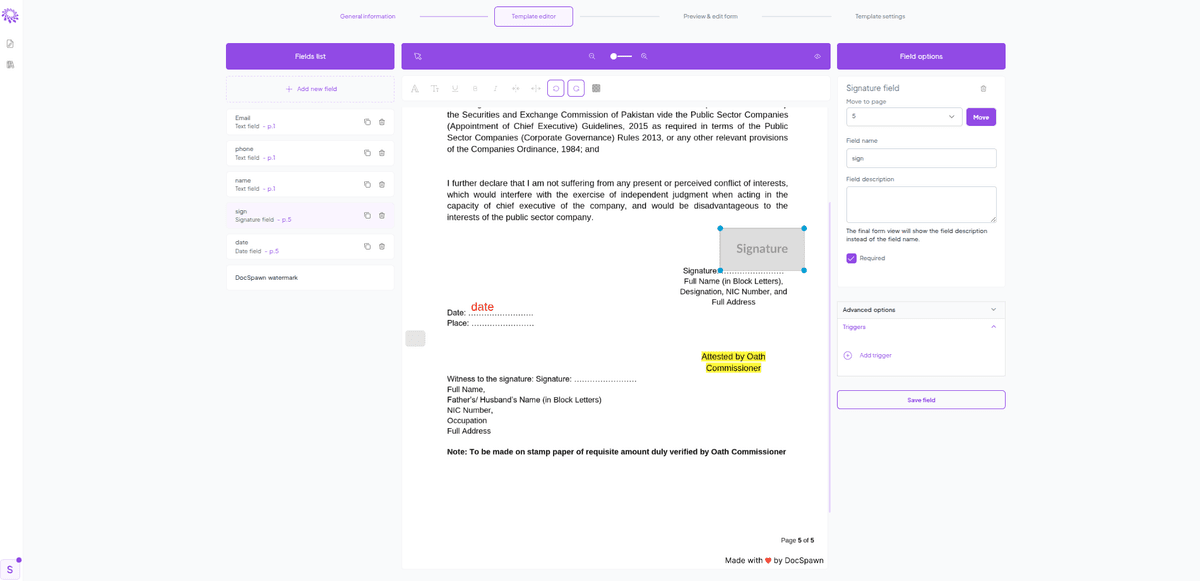The width and height of the screenshot is (1200, 581).
Task: Click the zoom out magnifier icon
Action: [x=592, y=55]
